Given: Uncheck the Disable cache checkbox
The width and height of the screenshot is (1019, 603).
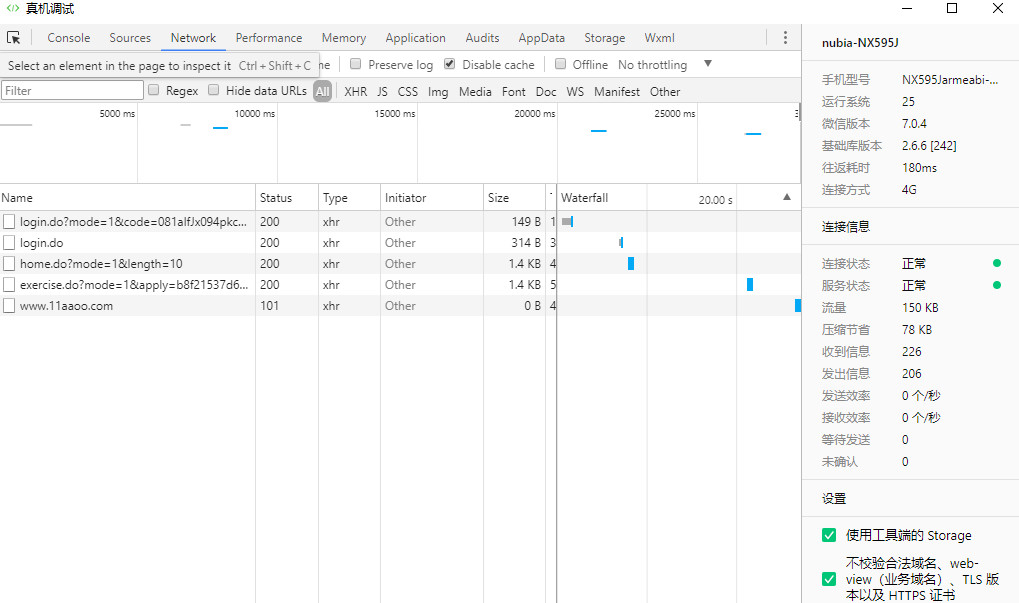Looking at the screenshot, I should 449,64.
